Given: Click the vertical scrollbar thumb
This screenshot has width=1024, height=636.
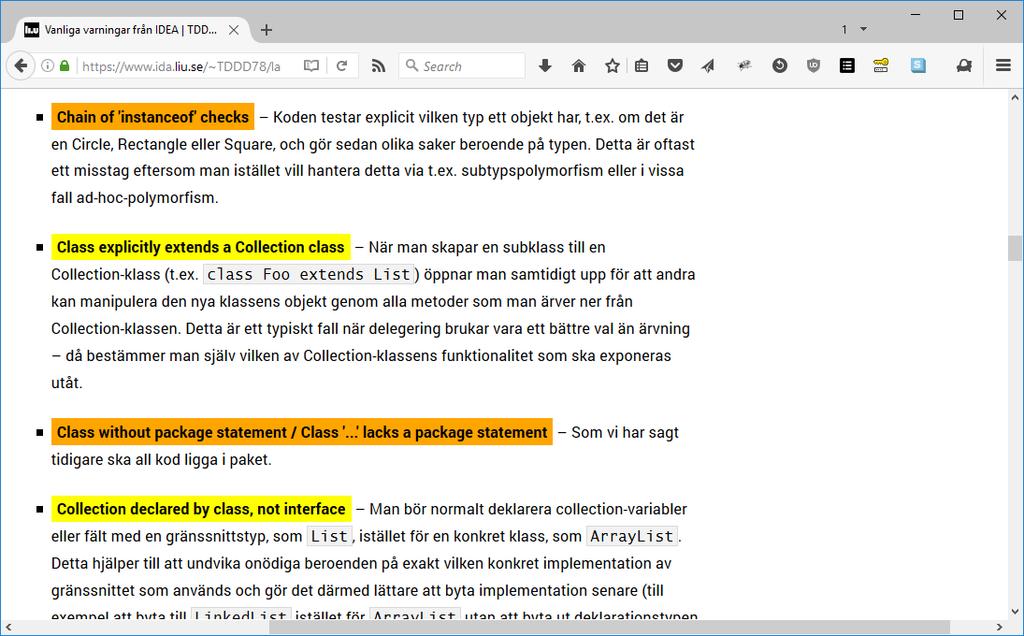Looking at the screenshot, I should pyautogui.click(x=1014, y=248).
